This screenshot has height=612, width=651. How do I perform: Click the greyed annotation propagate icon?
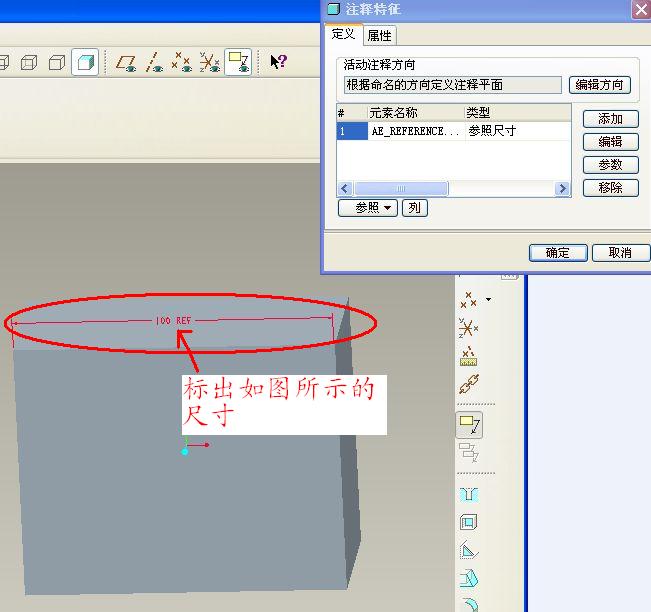pos(469,453)
